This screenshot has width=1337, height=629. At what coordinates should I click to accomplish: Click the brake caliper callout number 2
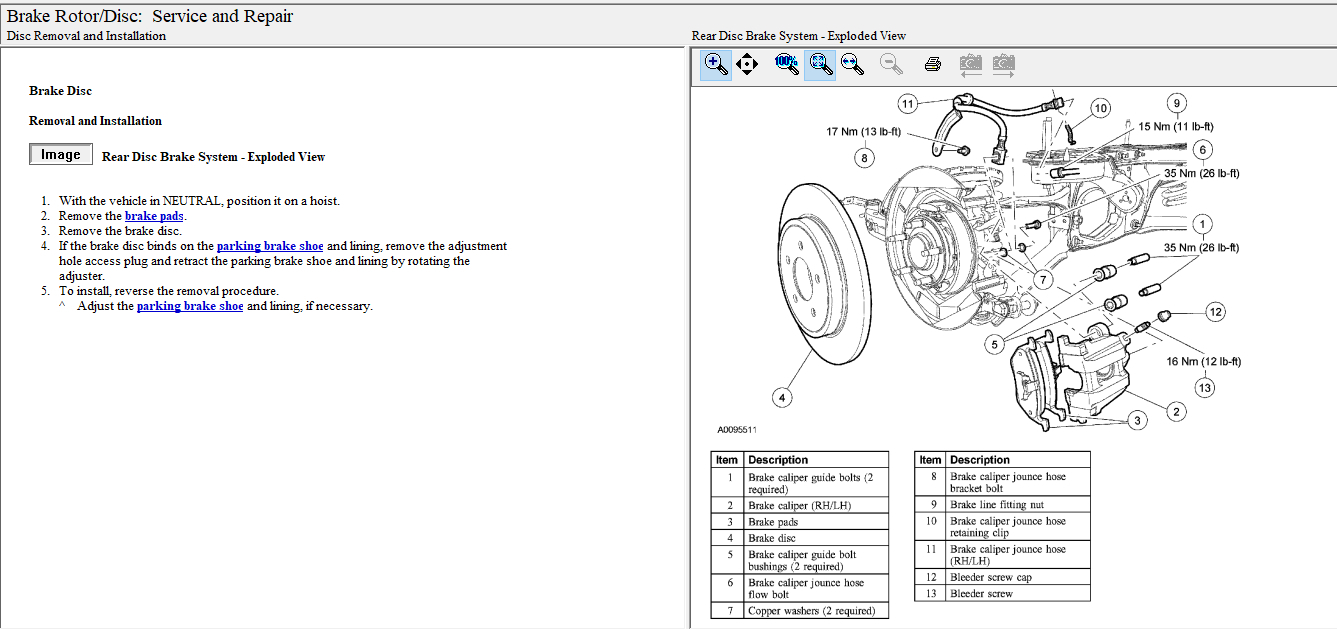[x=1176, y=412]
